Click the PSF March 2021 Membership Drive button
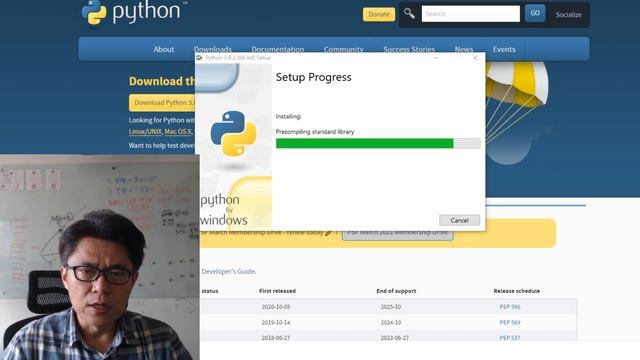 coord(398,233)
